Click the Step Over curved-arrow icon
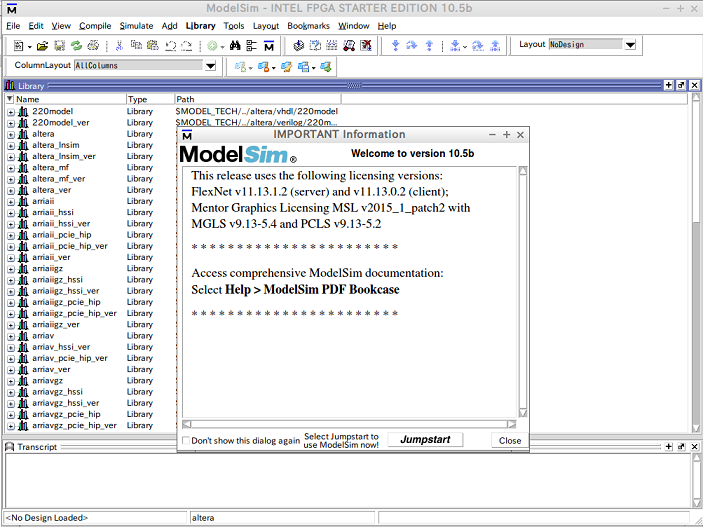This screenshot has width=703, height=527. pyautogui.click(x=412, y=45)
